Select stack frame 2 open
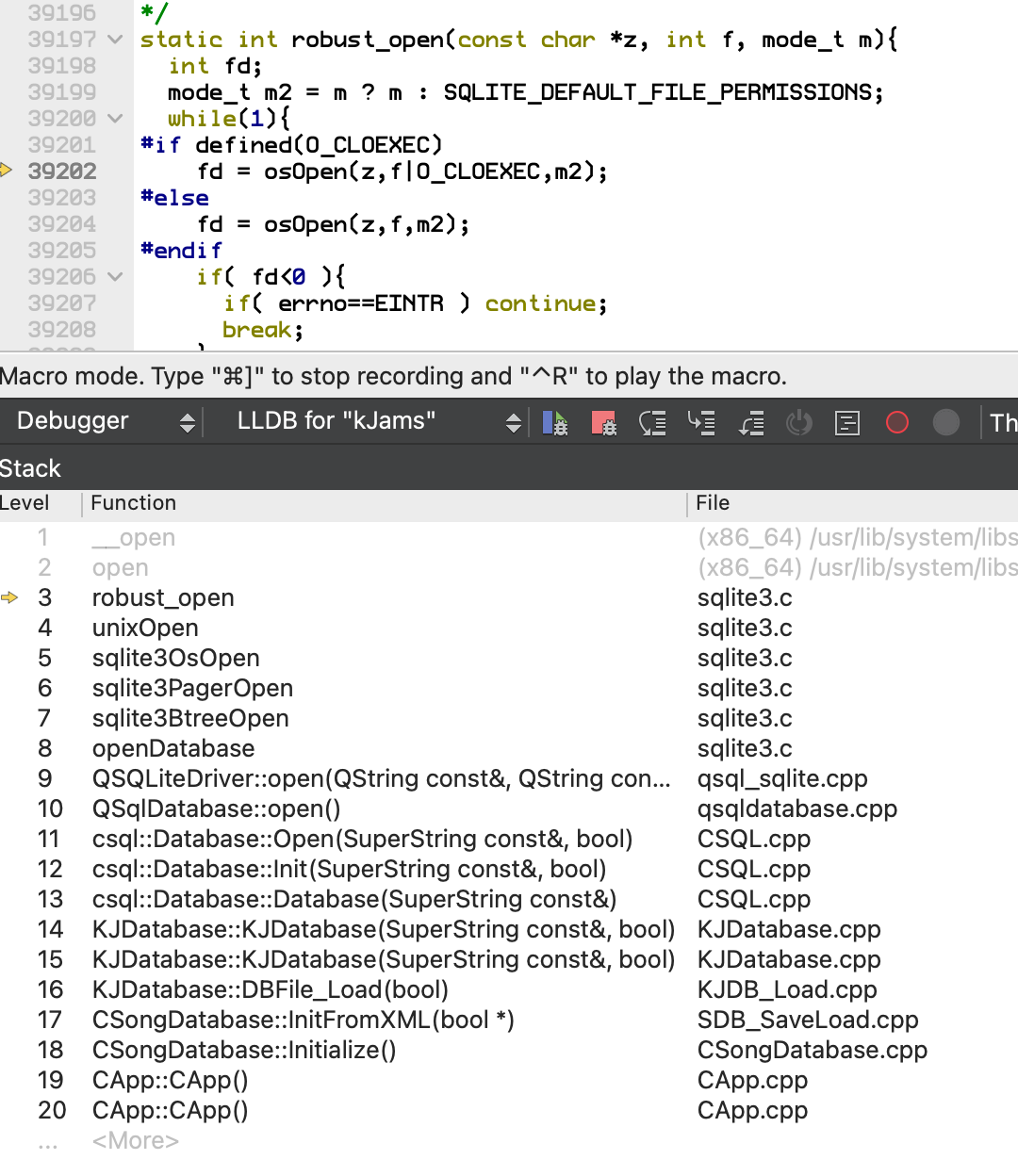 click(509, 567)
